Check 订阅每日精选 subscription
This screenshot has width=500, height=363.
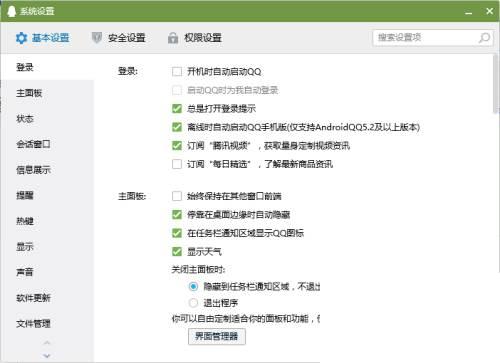(x=177, y=164)
